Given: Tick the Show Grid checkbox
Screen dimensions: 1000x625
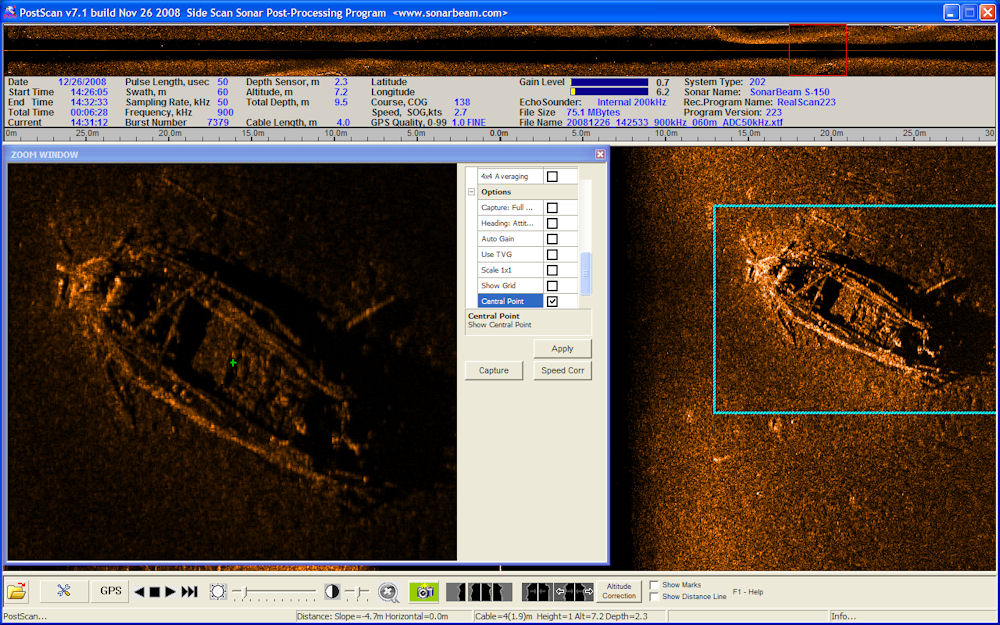Looking at the screenshot, I should click(552, 286).
